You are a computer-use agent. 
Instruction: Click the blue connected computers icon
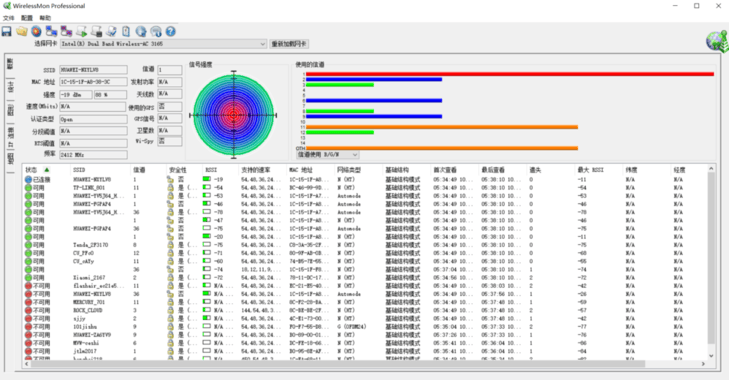[51, 32]
